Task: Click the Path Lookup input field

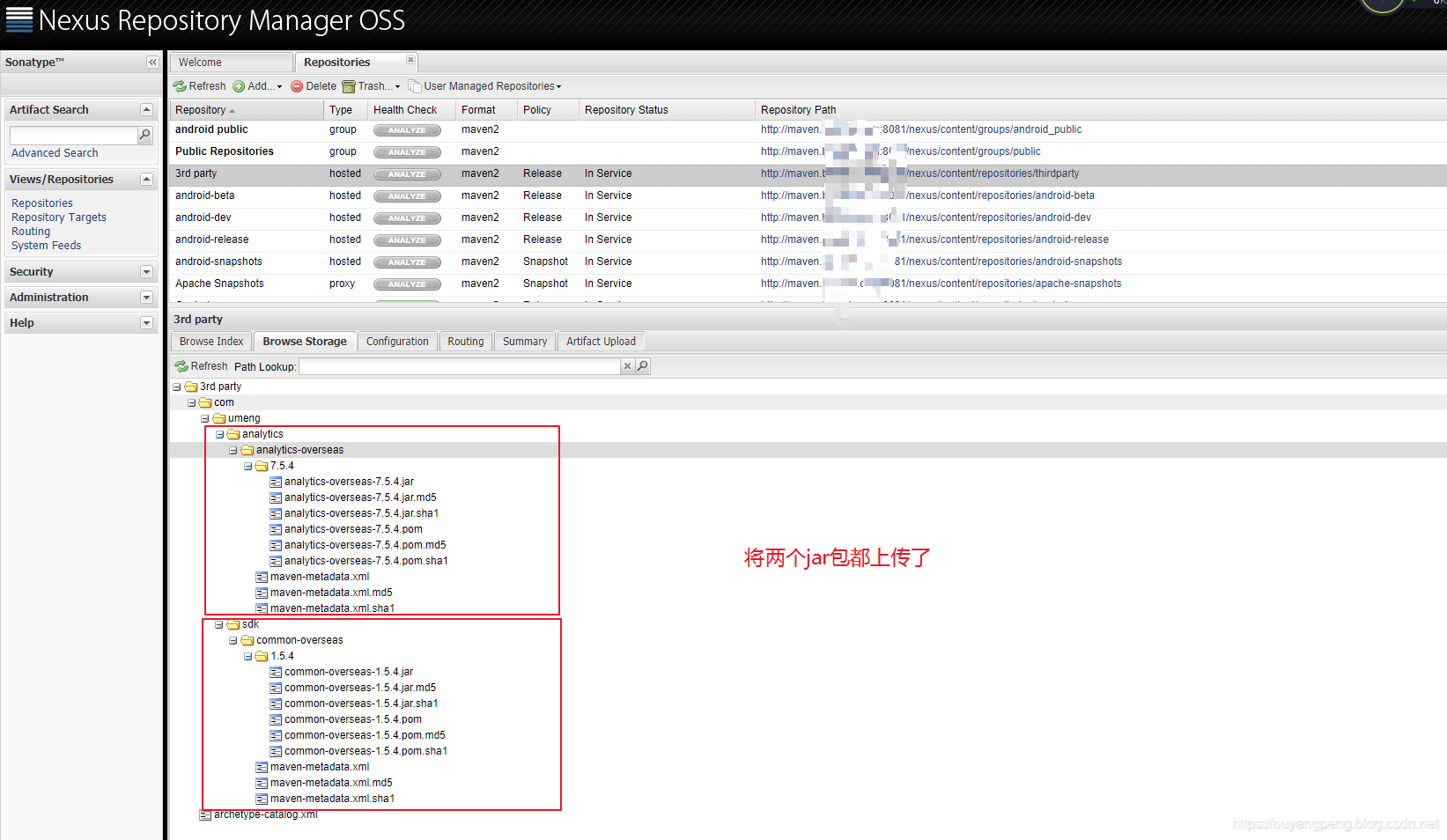Action: point(460,366)
